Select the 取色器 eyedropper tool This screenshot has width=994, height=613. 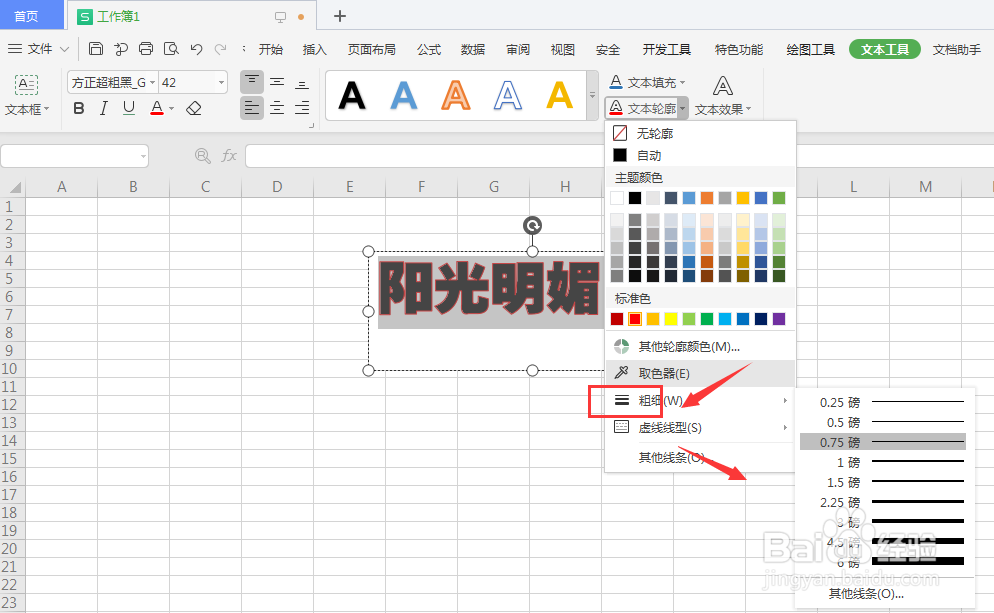click(x=700, y=373)
